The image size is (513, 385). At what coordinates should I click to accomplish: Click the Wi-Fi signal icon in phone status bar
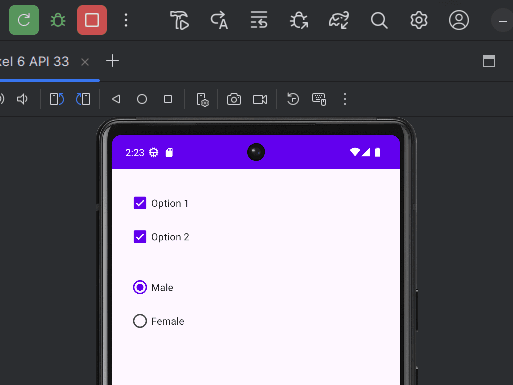pyautogui.click(x=355, y=152)
